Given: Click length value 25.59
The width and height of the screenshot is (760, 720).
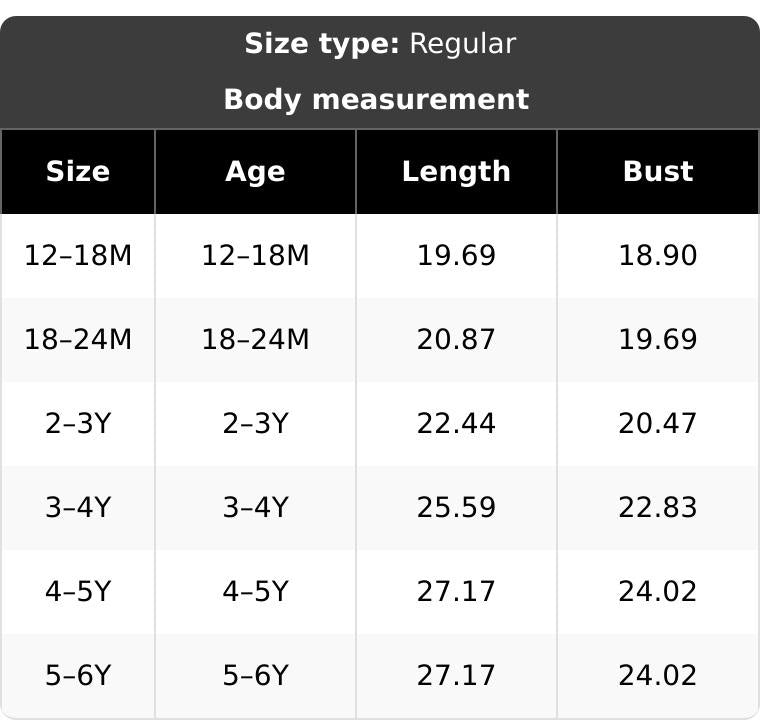Looking at the screenshot, I should pos(457,508).
